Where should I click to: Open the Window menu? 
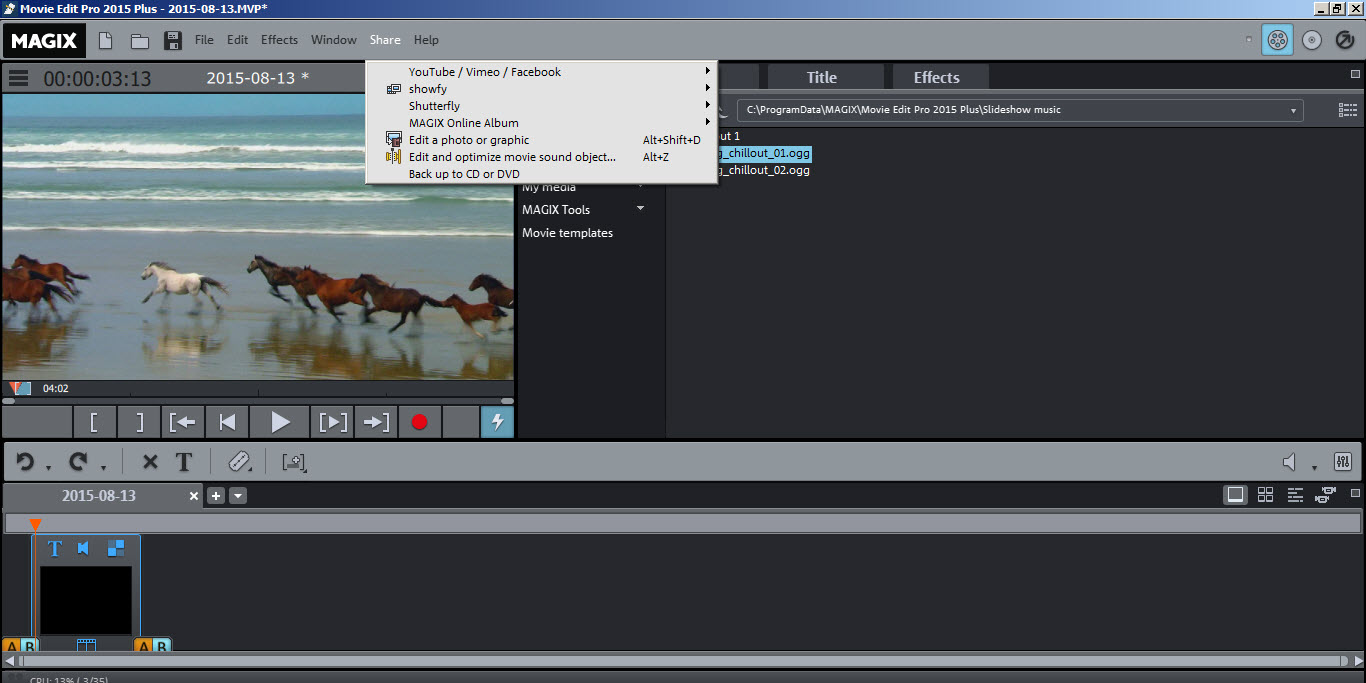pos(334,40)
